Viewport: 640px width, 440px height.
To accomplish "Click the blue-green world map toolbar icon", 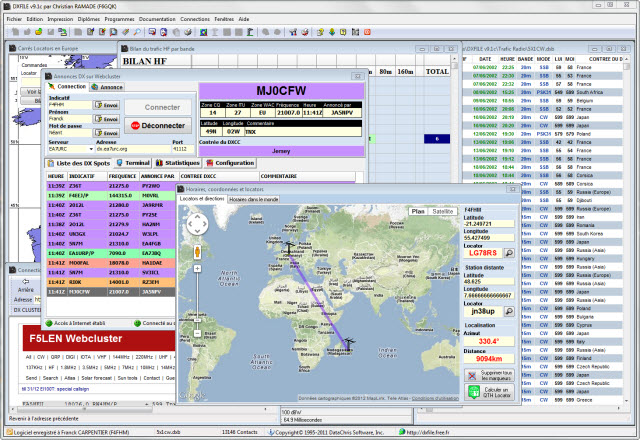I will [x=203, y=32].
